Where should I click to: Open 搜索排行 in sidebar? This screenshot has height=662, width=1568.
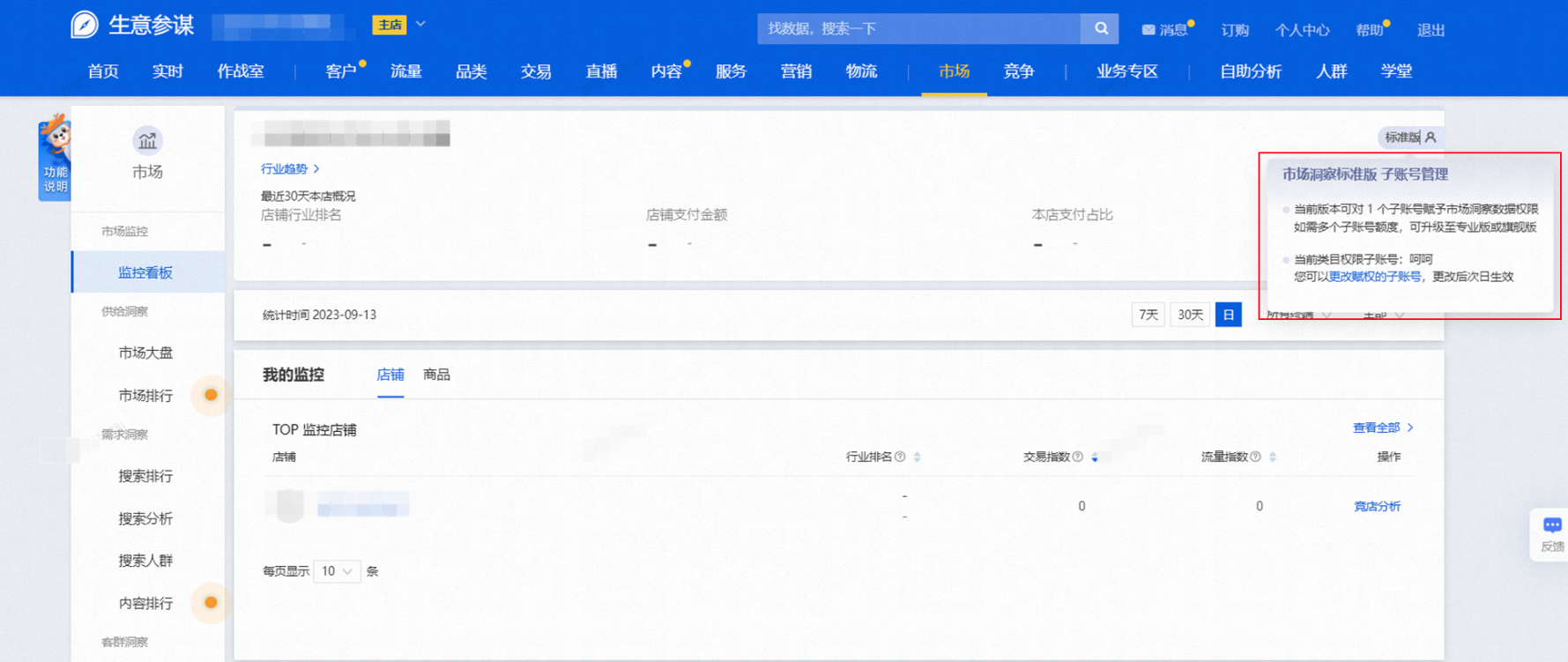145,476
